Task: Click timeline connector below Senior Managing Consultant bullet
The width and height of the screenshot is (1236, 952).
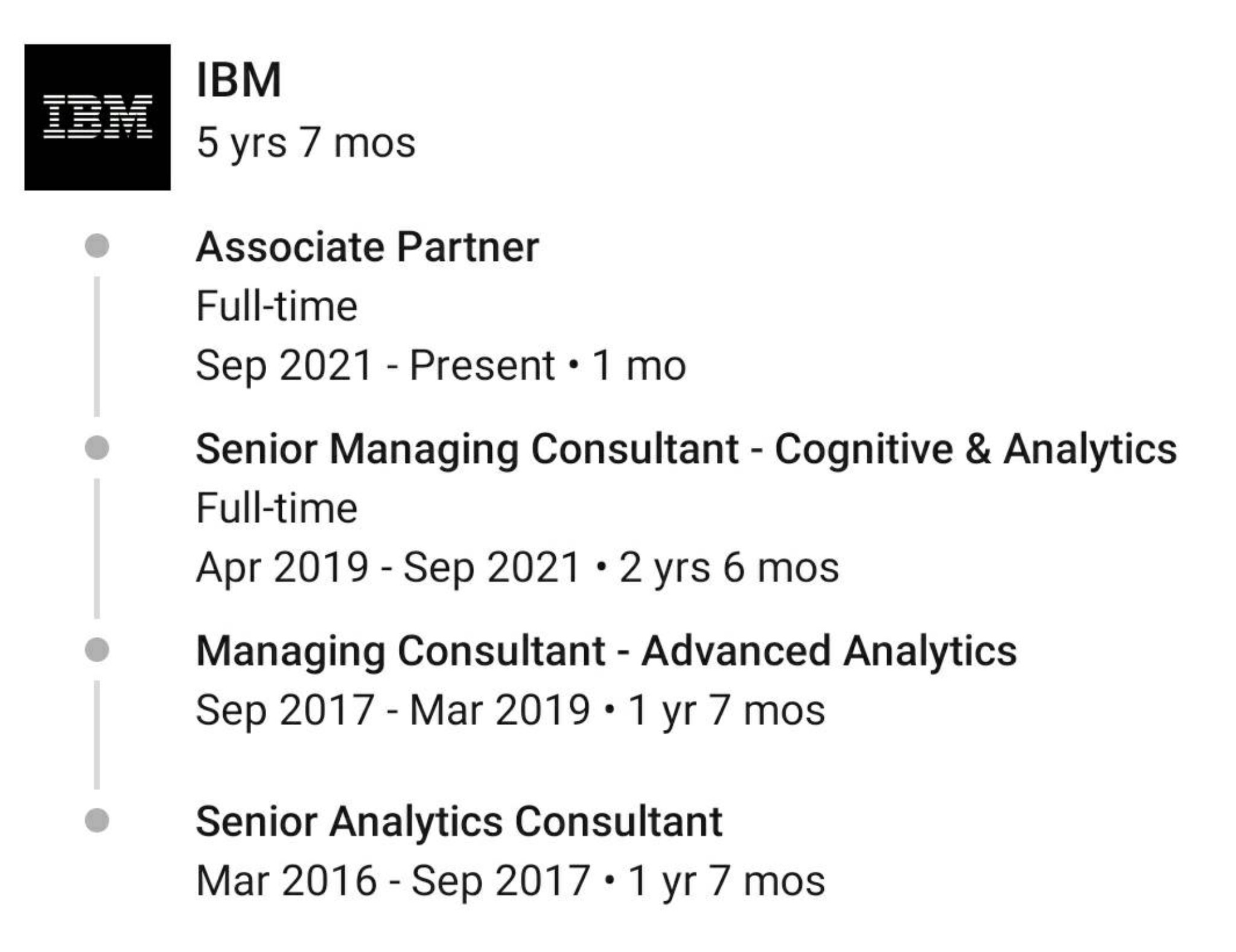Action: pyautogui.click(x=97, y=548)
